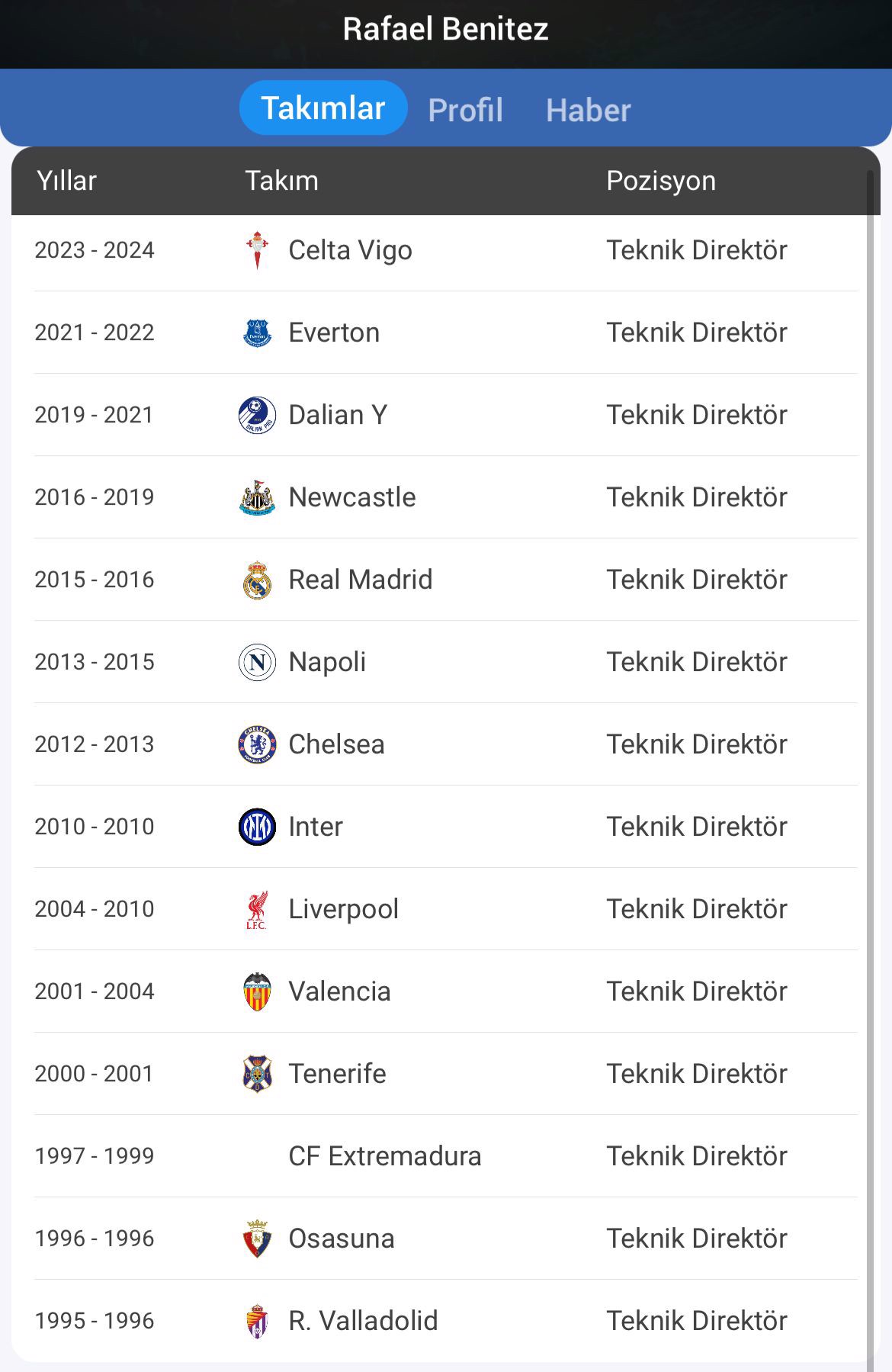This screenshot has height=1372, width=892.
Task: Select the Newcastle club crest
Action: point(257,497)
